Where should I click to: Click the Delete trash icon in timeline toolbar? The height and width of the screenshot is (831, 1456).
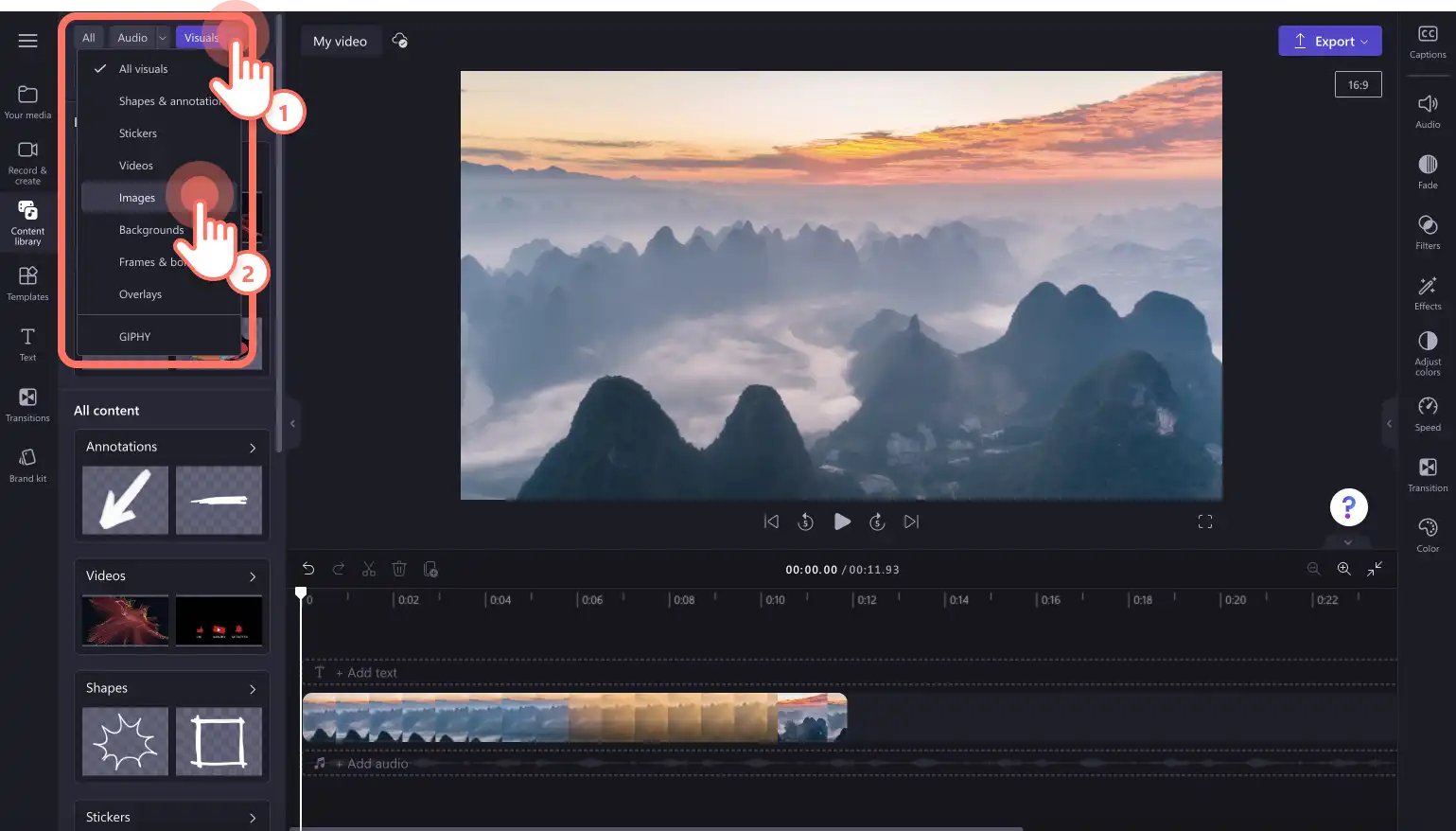tap(399, 569)
